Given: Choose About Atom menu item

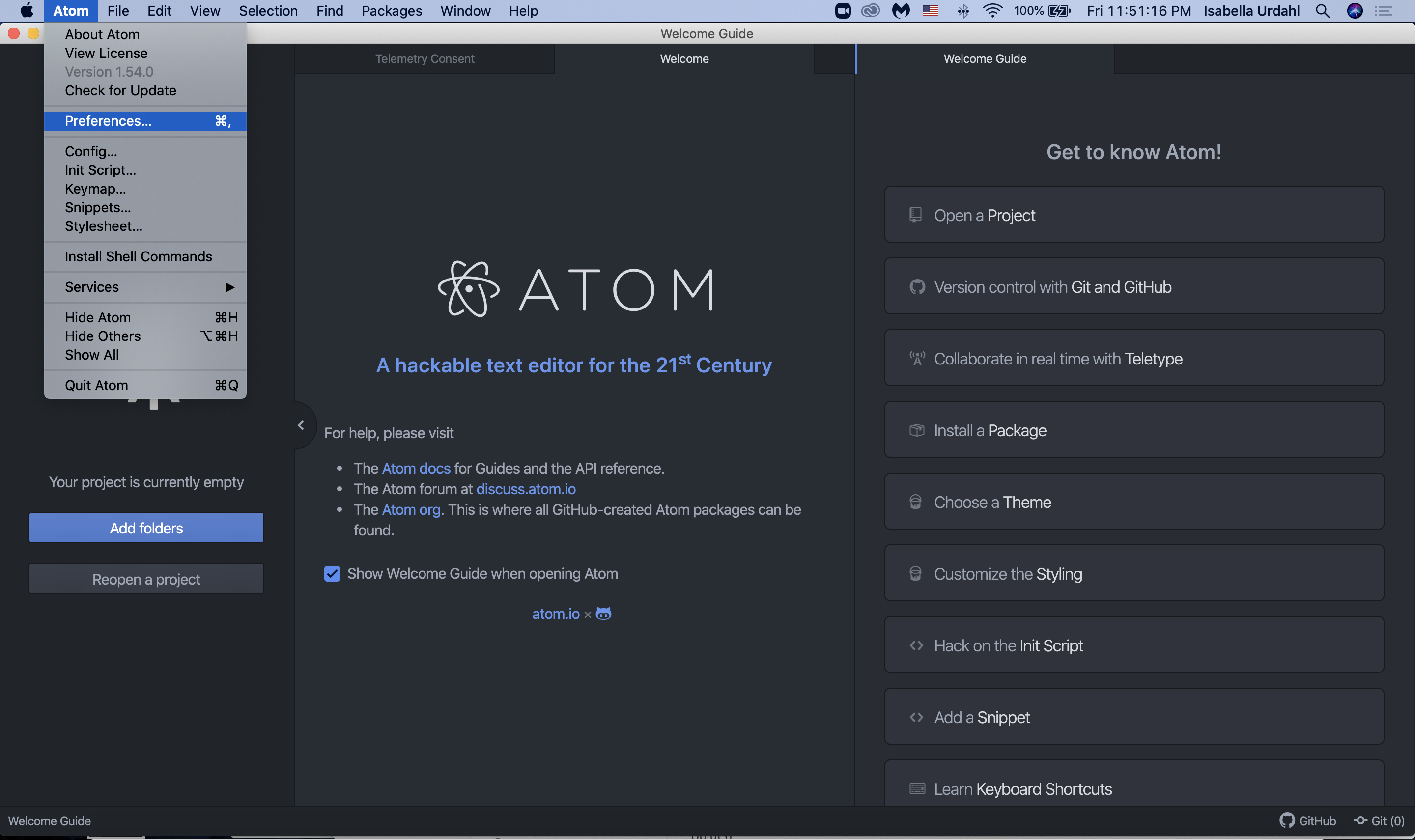Looking at the screenshot, I should tap(145, 34).
